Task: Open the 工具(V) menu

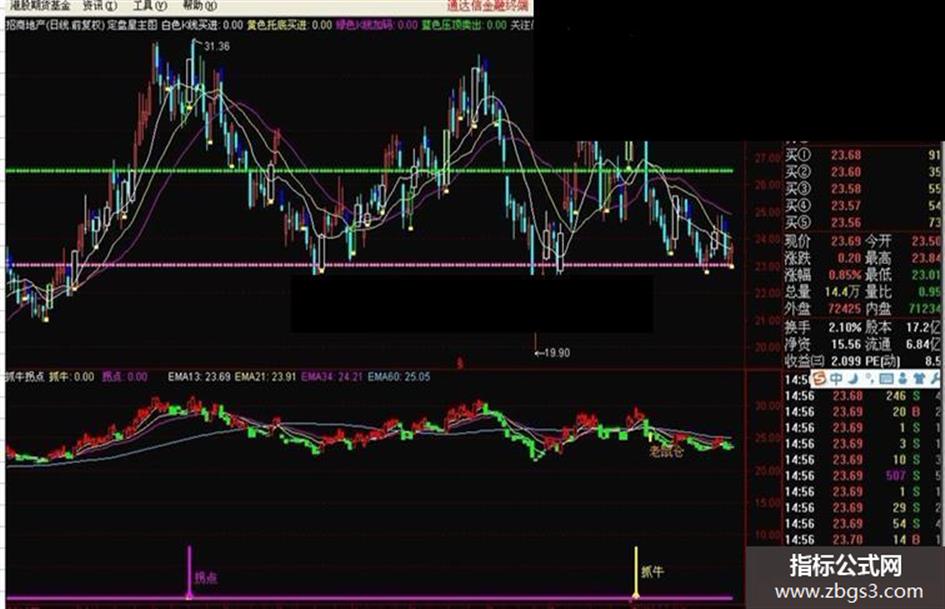Action: coord(149,5)
